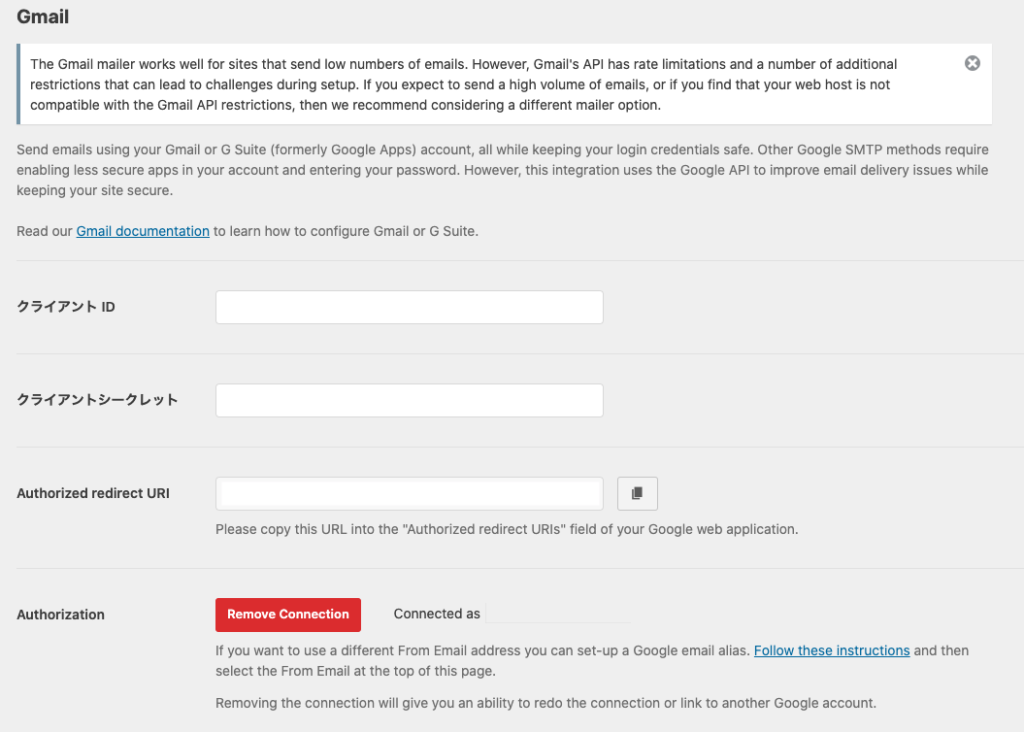Focus the クライアント ID input field

tap(409, 307)
